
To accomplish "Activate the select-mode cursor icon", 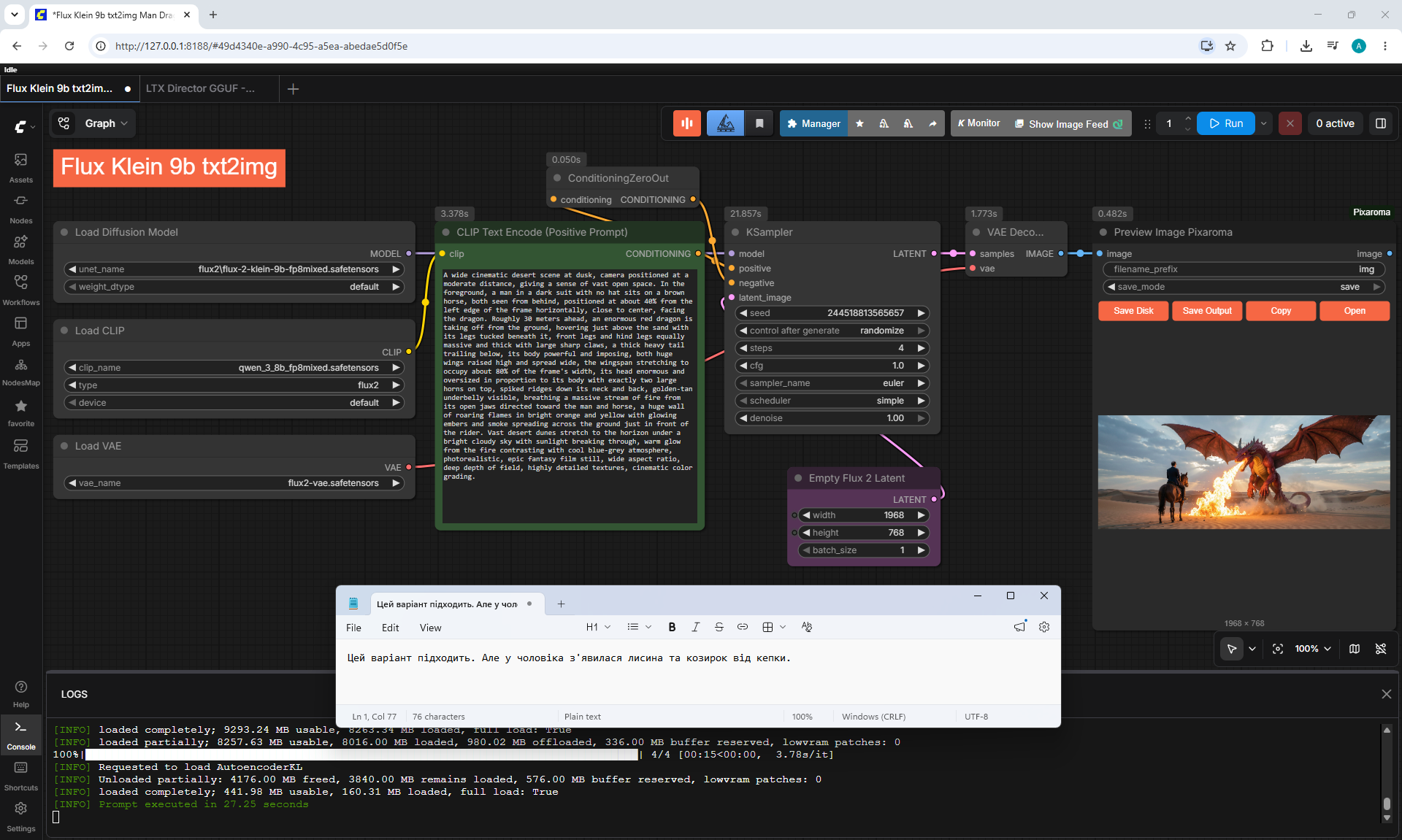I will [x=1232, y=649].
